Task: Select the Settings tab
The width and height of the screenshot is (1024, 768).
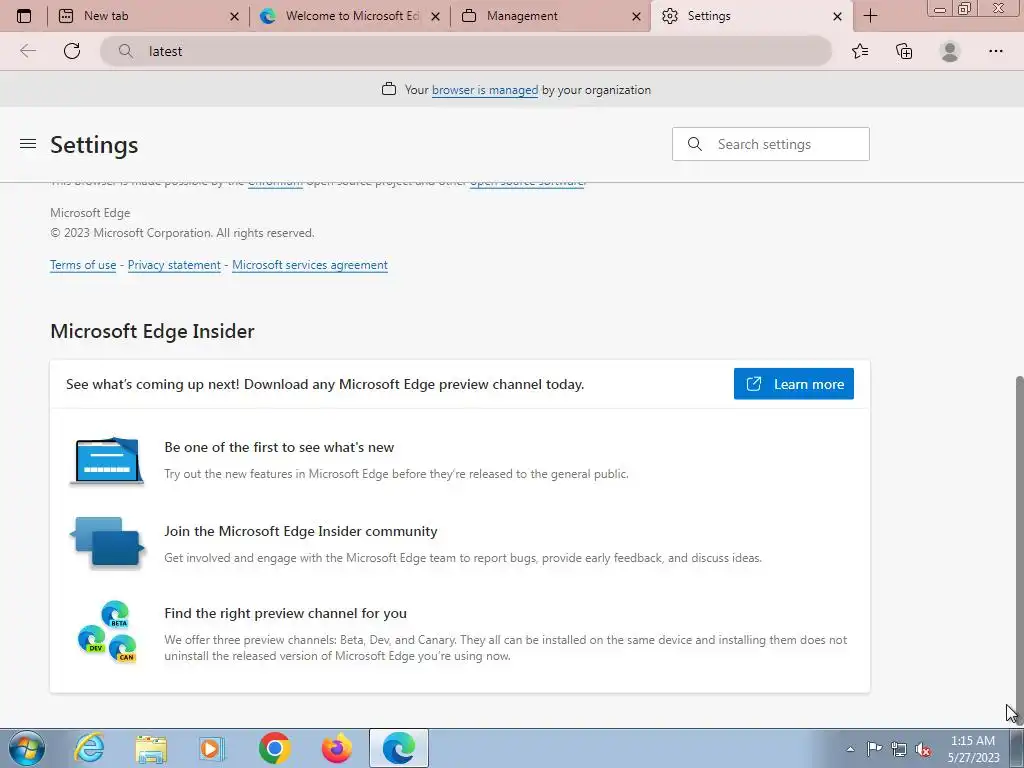Action: click(x=751, y=16)
